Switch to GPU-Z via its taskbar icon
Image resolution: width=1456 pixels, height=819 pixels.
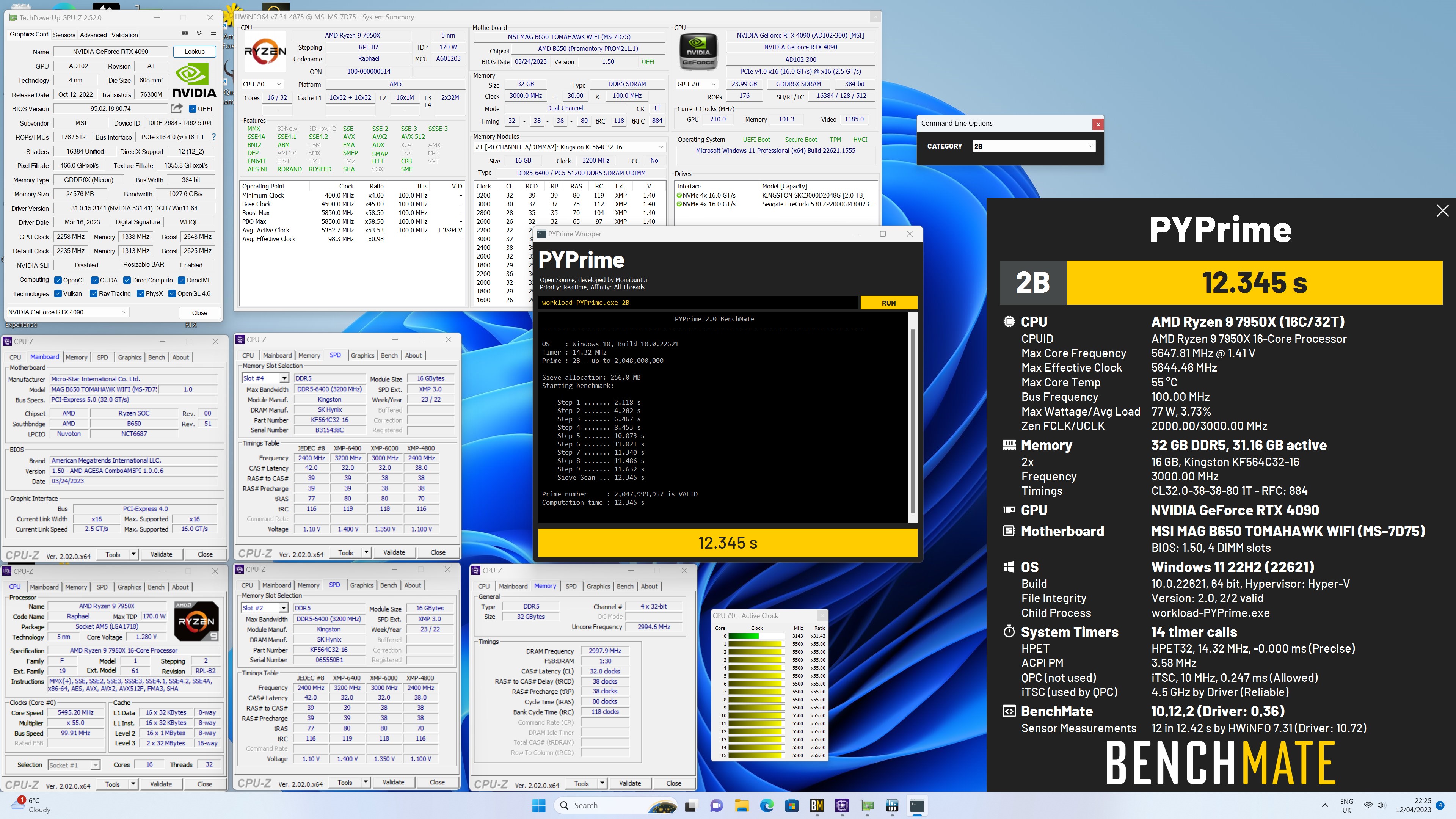[867, 805]
